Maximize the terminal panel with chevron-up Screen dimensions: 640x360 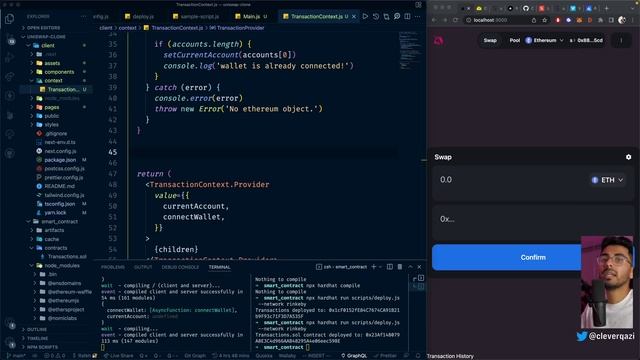click(410, 267)
